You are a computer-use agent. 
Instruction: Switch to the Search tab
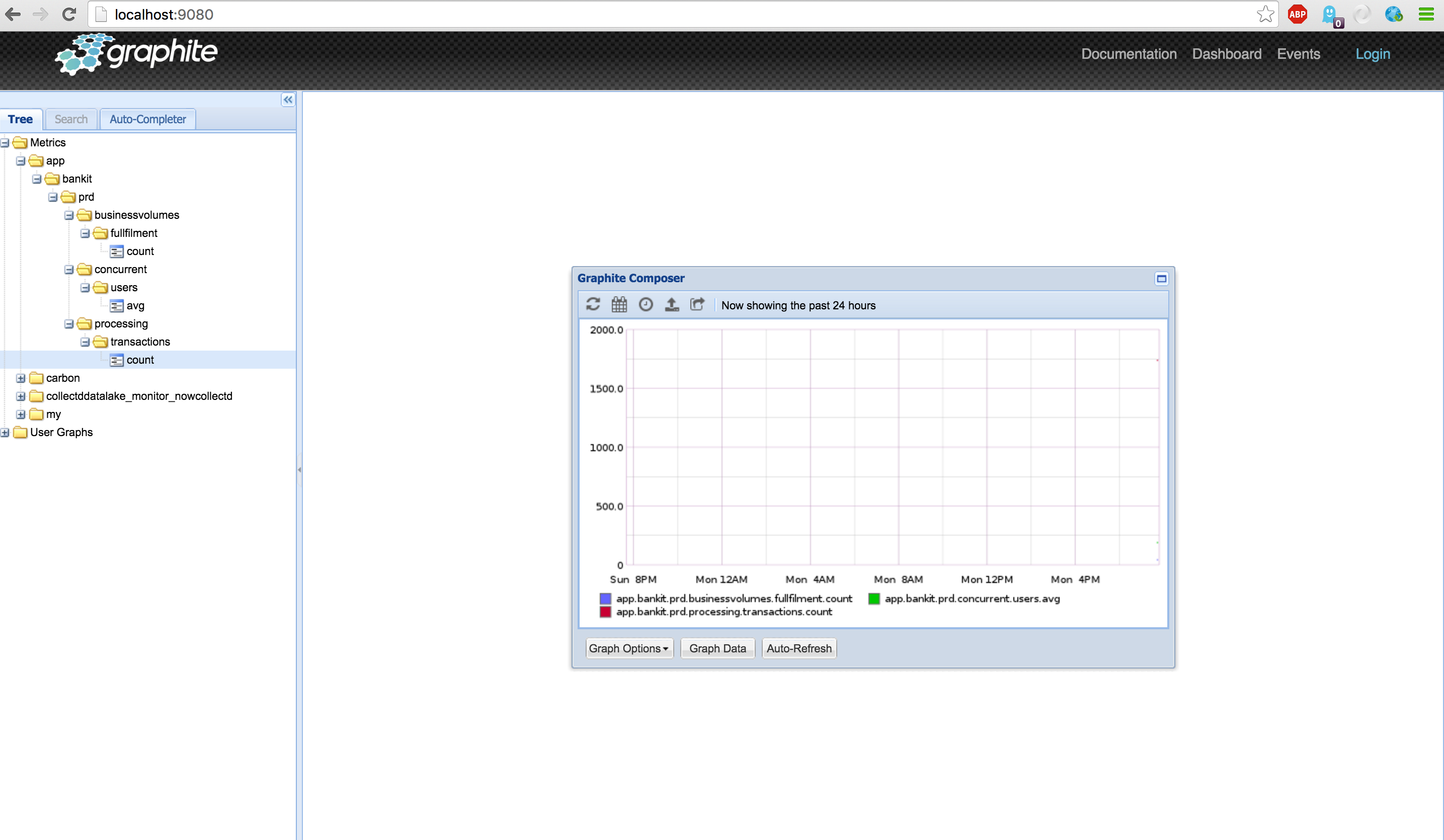(x=71, y=119)
